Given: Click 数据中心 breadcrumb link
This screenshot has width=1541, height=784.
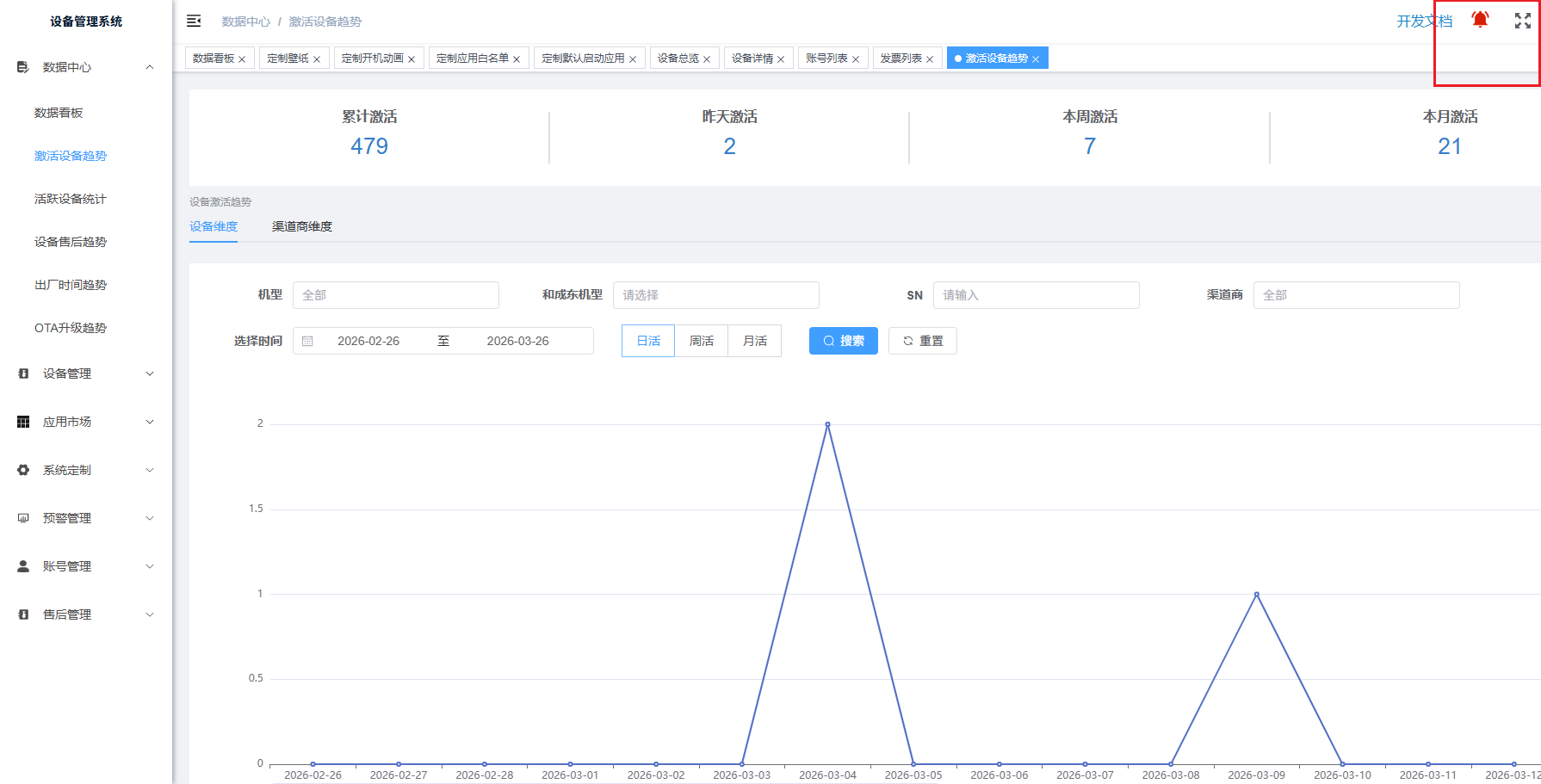Looking at the screenshot, I should (245, 22).
